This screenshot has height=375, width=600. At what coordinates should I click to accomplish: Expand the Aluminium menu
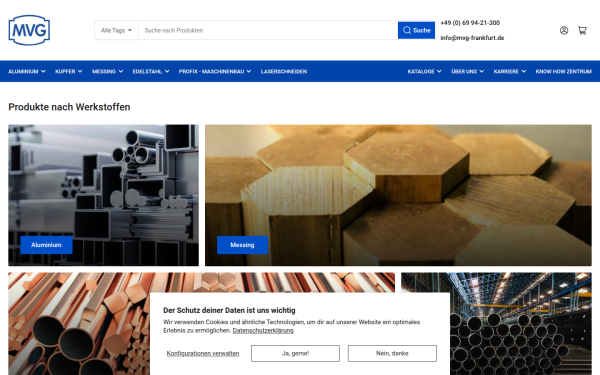[27, 71]
